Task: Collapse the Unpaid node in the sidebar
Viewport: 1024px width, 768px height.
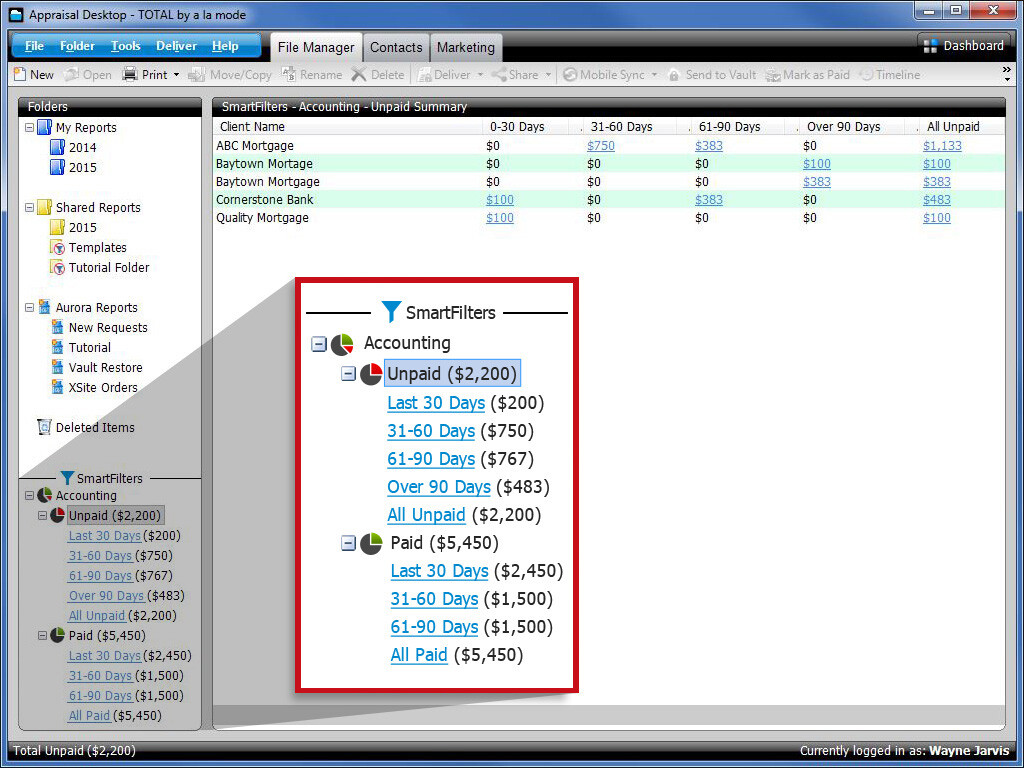Action: coord(42,515)
